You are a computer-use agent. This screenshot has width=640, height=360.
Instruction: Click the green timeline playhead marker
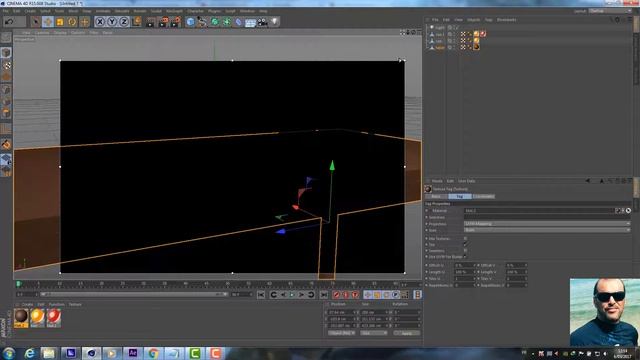(18, 284)
